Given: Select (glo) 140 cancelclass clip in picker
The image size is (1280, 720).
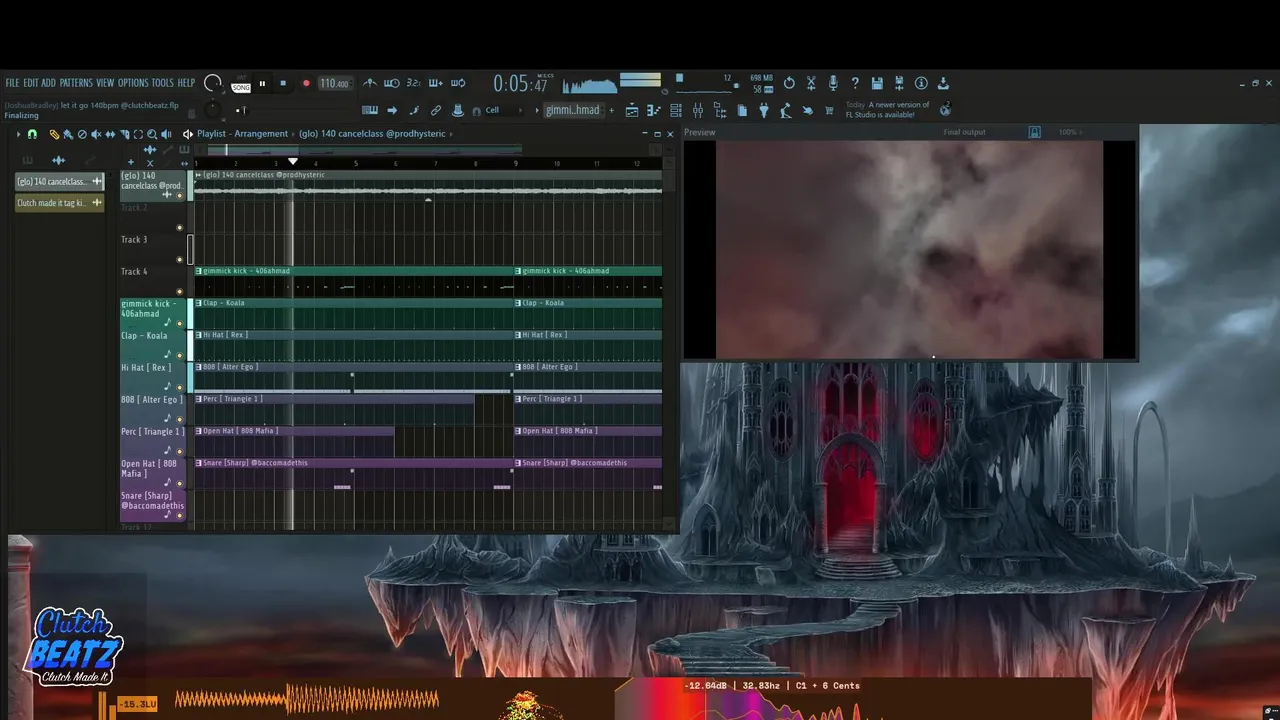Looking at the screenshot, I should pos(59,181).
